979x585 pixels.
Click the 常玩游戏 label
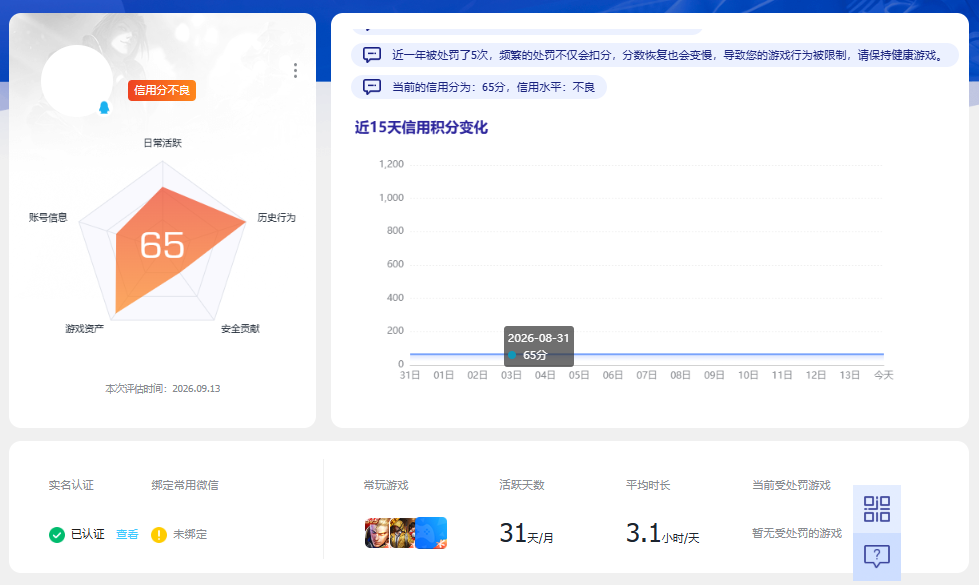386,485
